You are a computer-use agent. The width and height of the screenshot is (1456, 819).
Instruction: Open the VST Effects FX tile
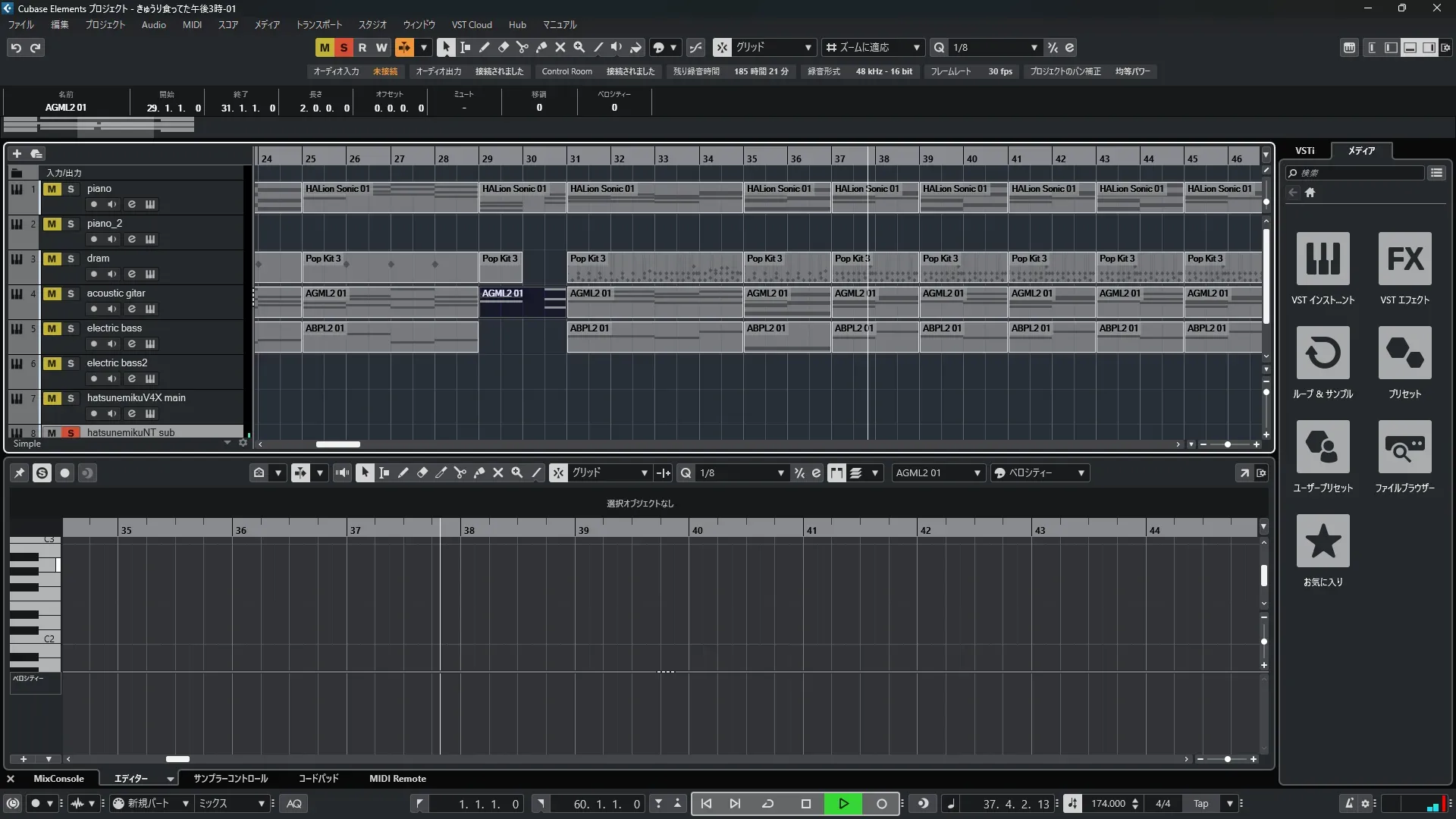[1404, 259]
